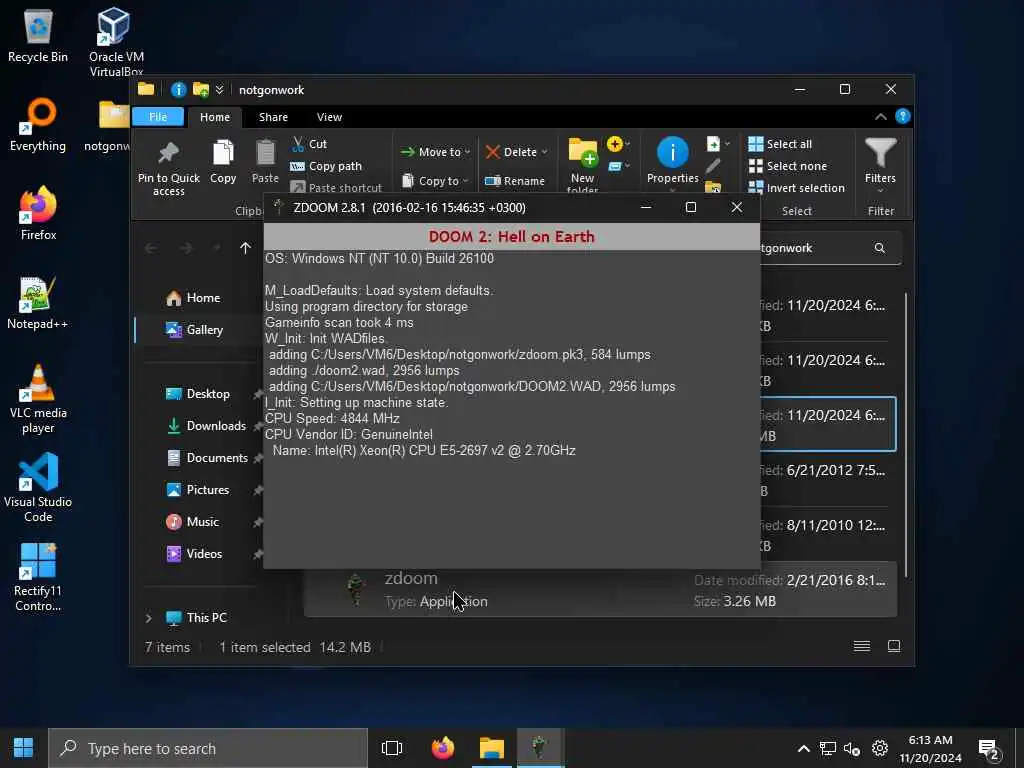Open Customize Quick Access Toolbar dropdown

(219, 89)
